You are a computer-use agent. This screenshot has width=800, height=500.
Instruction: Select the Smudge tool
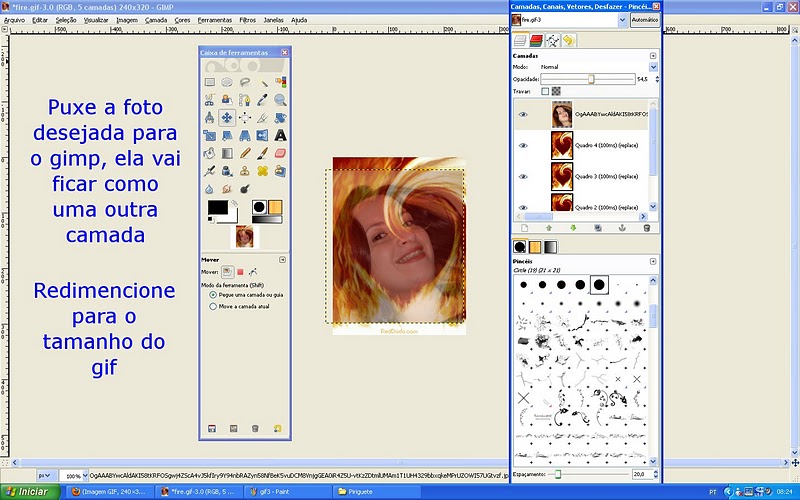click(x=227, y=189)
